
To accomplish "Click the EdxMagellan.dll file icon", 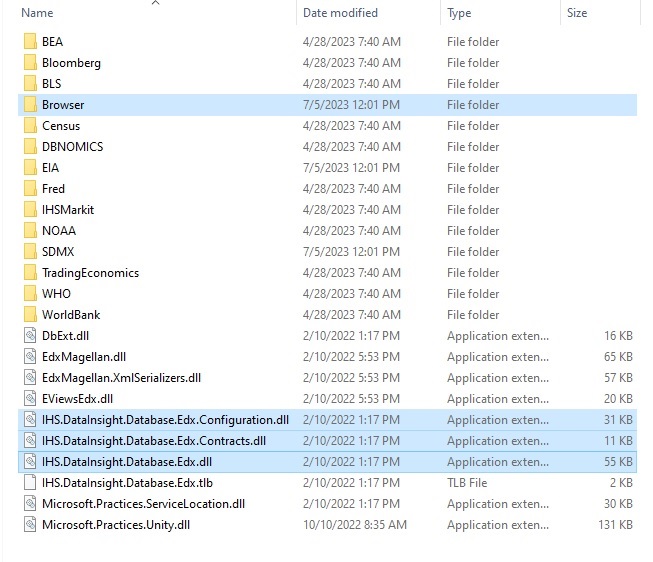I will coord(30,357).
